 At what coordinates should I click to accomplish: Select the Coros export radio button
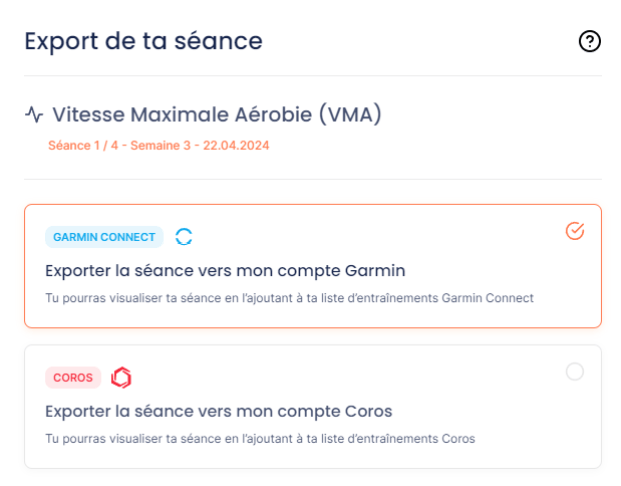click(x=575, y=372)
